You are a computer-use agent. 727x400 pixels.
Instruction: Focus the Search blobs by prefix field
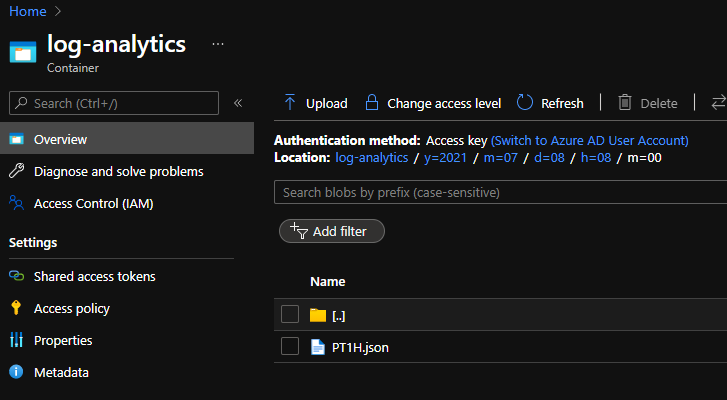(500, 192)
